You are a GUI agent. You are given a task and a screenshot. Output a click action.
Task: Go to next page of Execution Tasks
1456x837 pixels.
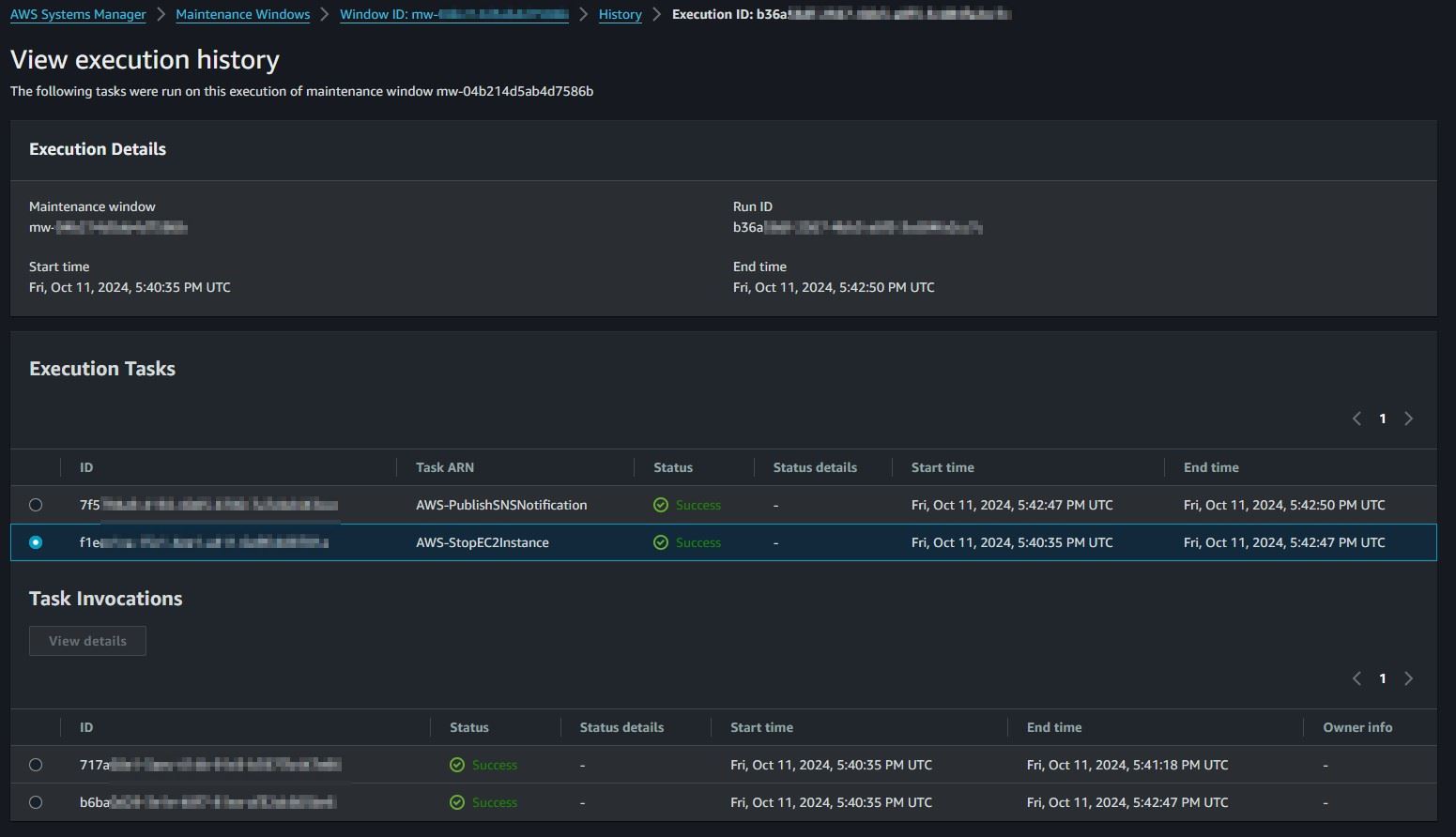pyautogui.click(x=1408, y=418)
